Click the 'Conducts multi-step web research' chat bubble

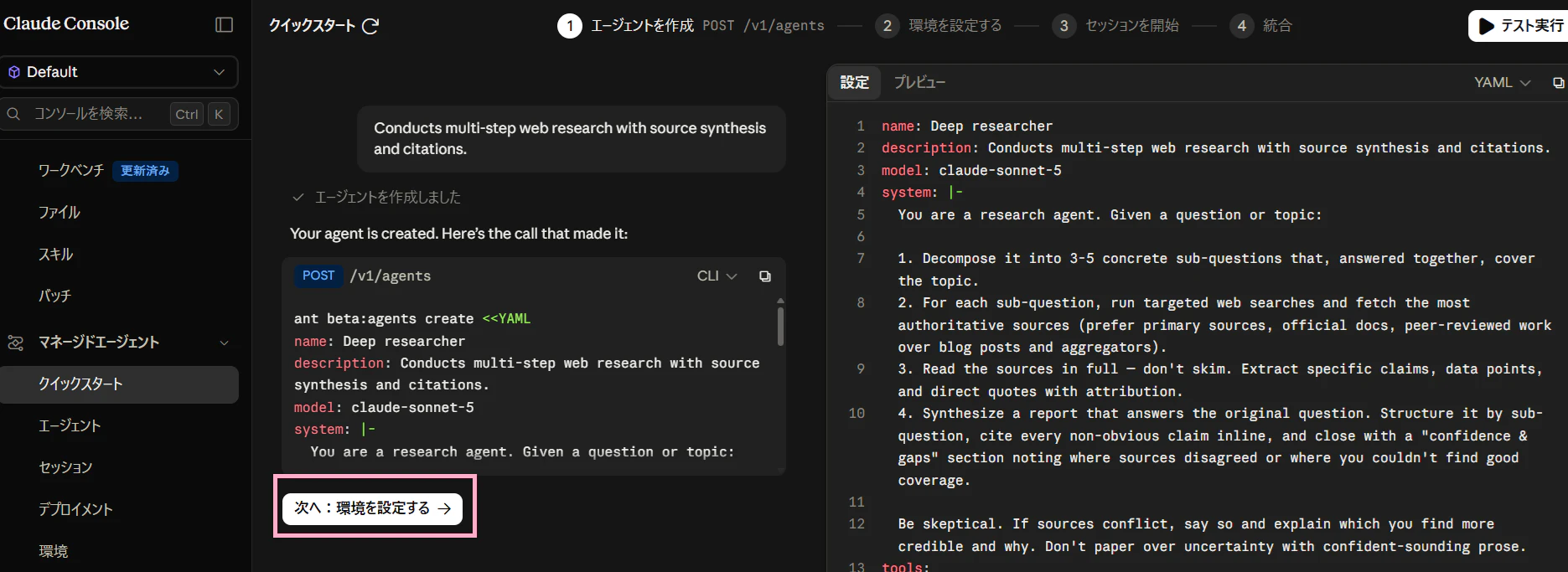click(x=571, y=139)
